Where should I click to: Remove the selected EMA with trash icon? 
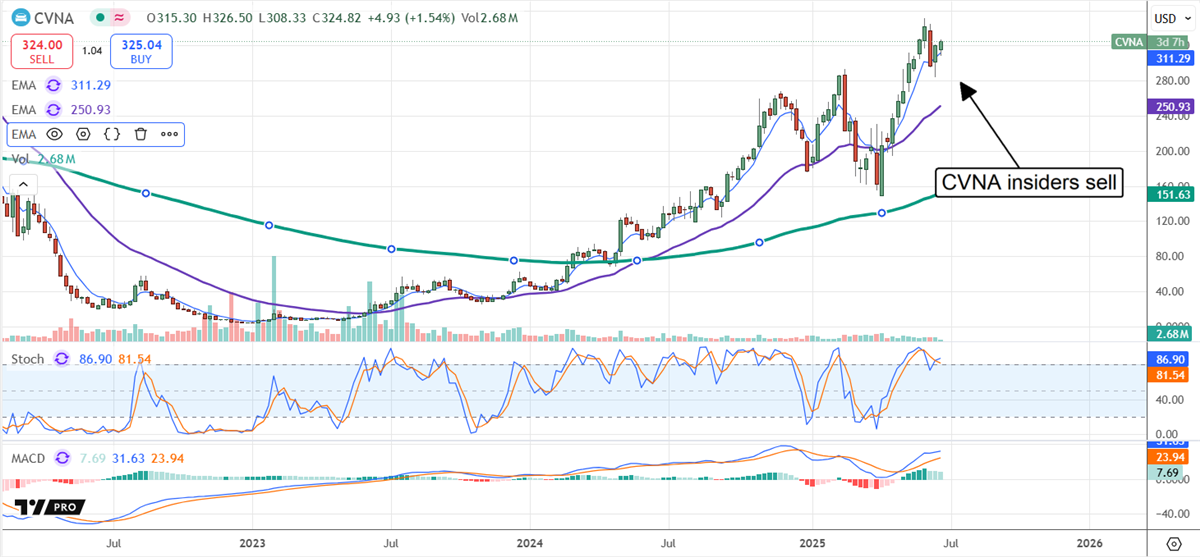coord(141,134)
